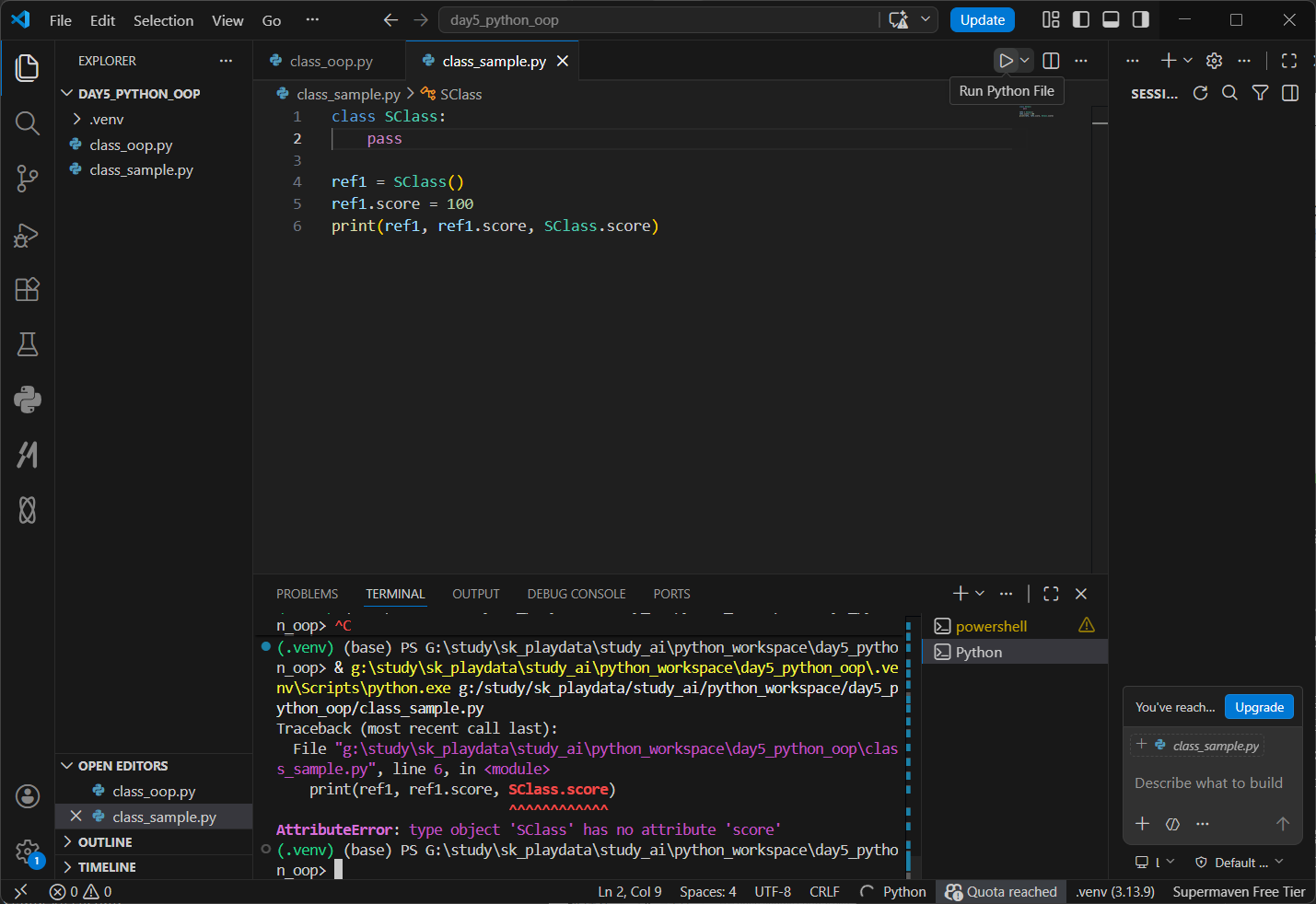Open new chat dropdown arrow

1188,61
